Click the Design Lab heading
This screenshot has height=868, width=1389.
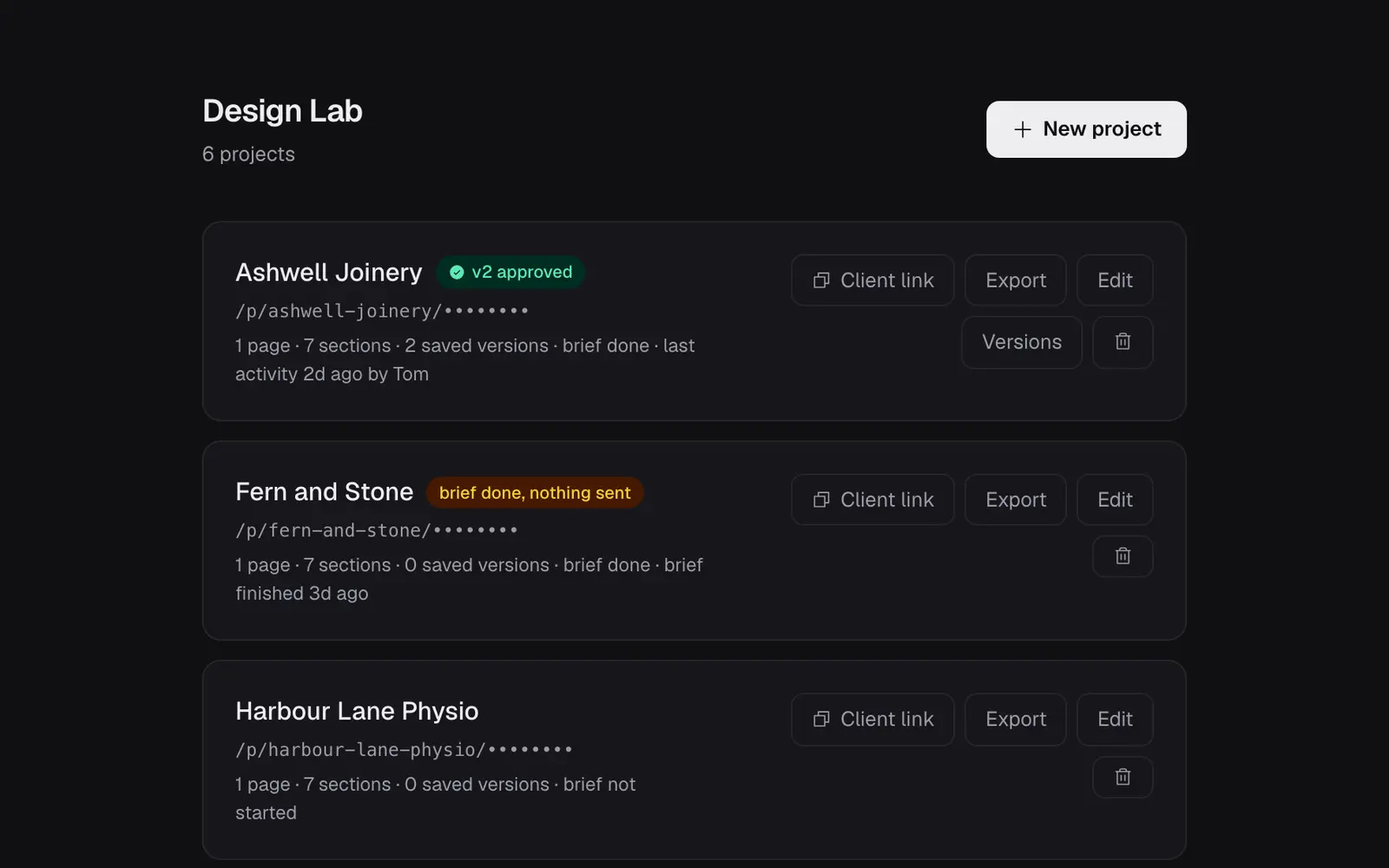tap(282, 111)
